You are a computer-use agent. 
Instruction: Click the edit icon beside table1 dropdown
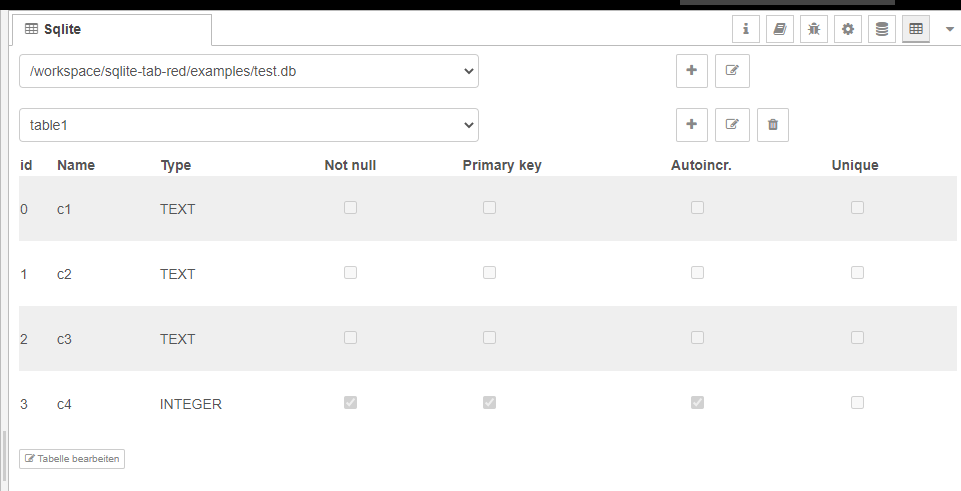click(x=732, y=125)
